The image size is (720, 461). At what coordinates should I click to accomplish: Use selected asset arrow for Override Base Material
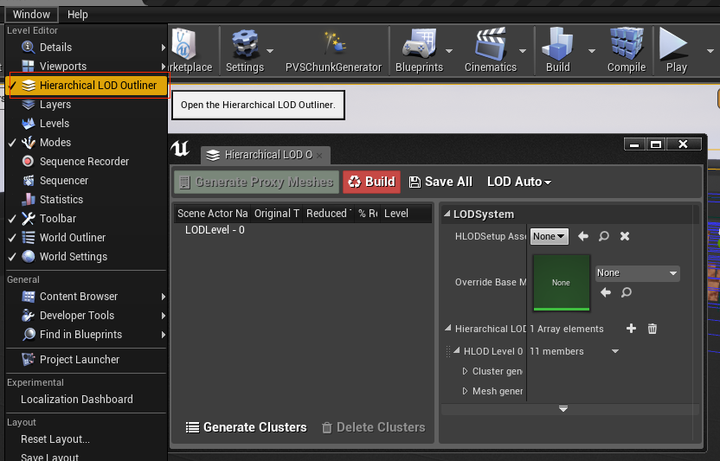tap(606, 292)
